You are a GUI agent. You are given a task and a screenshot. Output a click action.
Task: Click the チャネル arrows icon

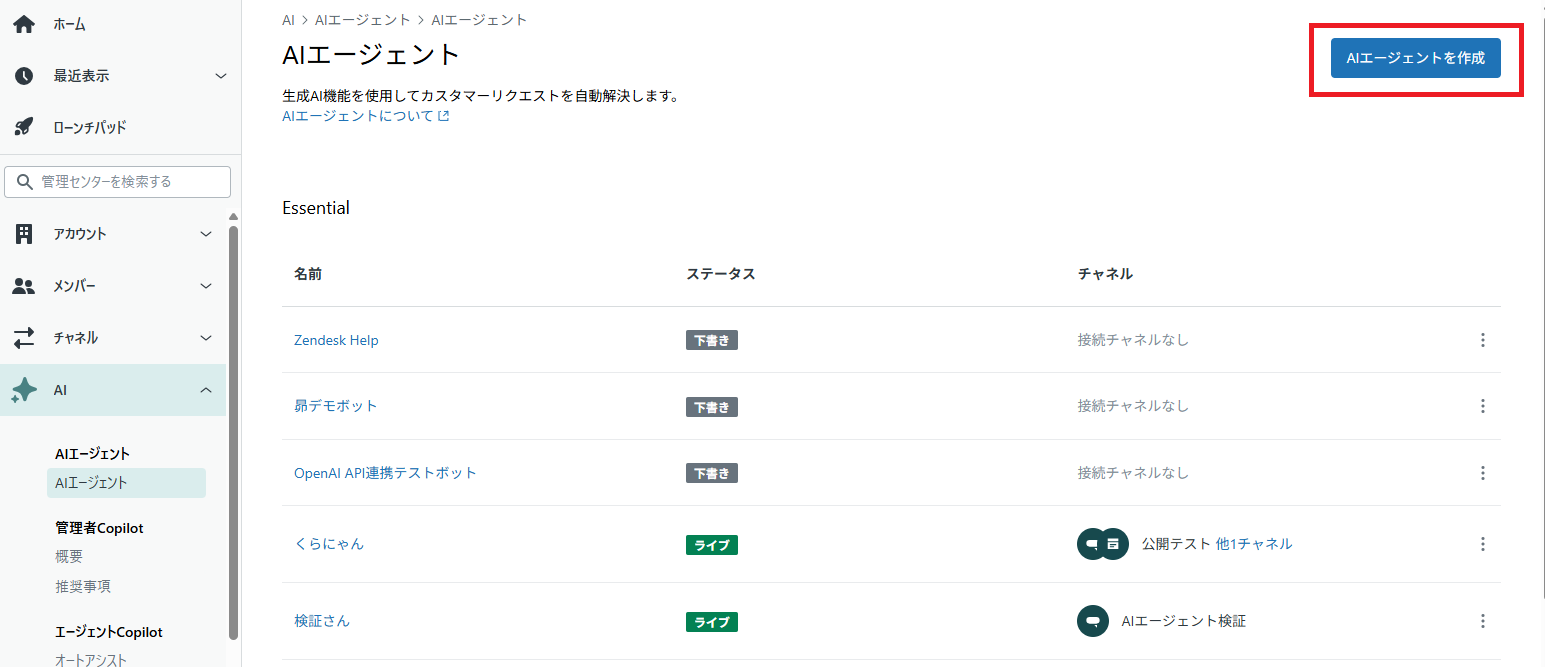click(22, 337)
